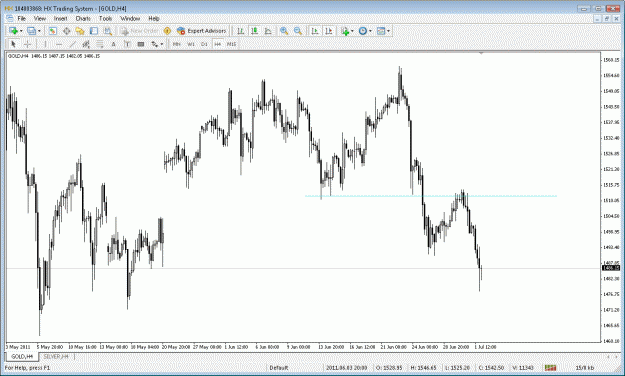Open the Strategy Tester icon
625x376 pixels.
point(108,31)
